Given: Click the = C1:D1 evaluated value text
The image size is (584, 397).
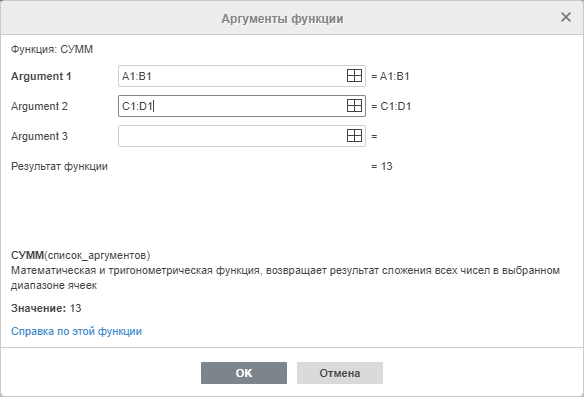Looking at the screenshot, I should 391,107.
